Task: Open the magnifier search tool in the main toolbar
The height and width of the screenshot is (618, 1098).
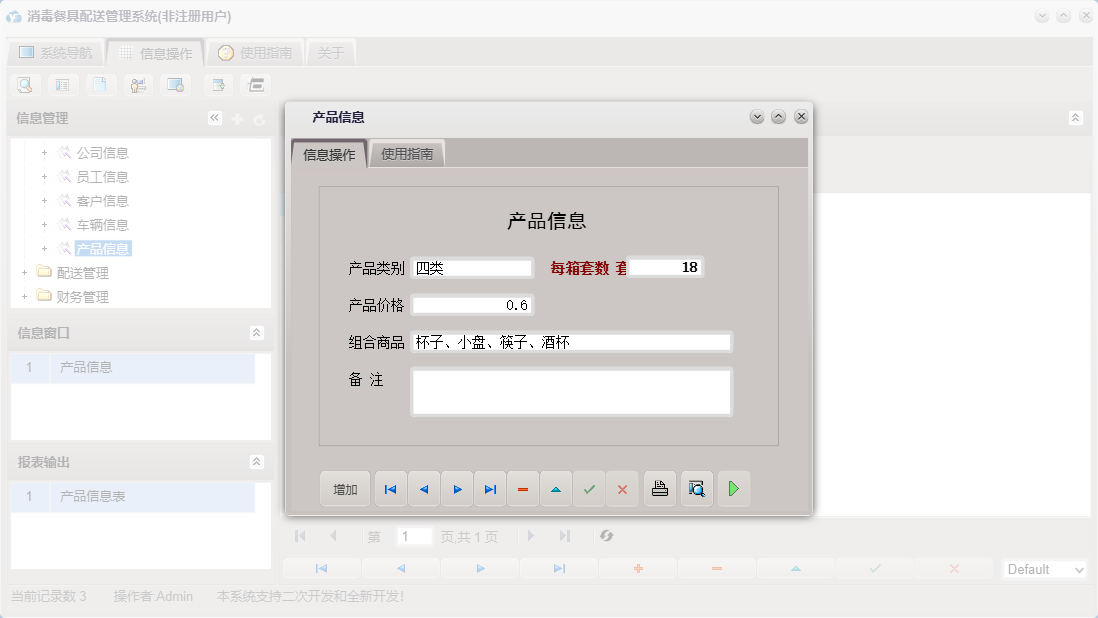Action: [24, 85]
